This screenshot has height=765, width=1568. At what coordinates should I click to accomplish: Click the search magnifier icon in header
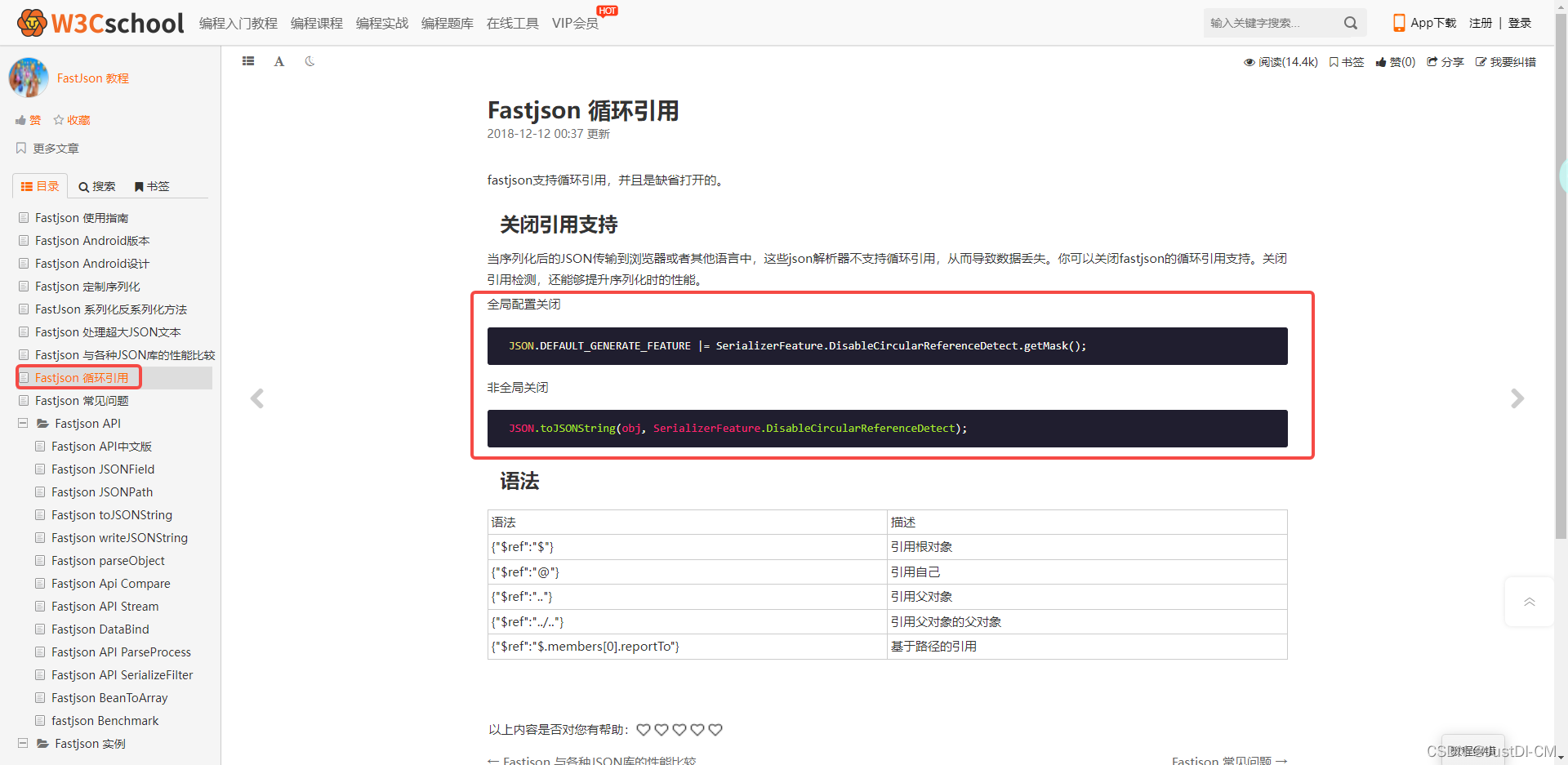tap(1351, 23)
